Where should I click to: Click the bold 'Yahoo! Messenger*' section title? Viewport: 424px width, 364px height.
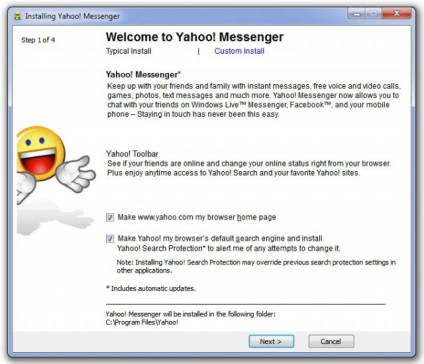pos(143,74)
